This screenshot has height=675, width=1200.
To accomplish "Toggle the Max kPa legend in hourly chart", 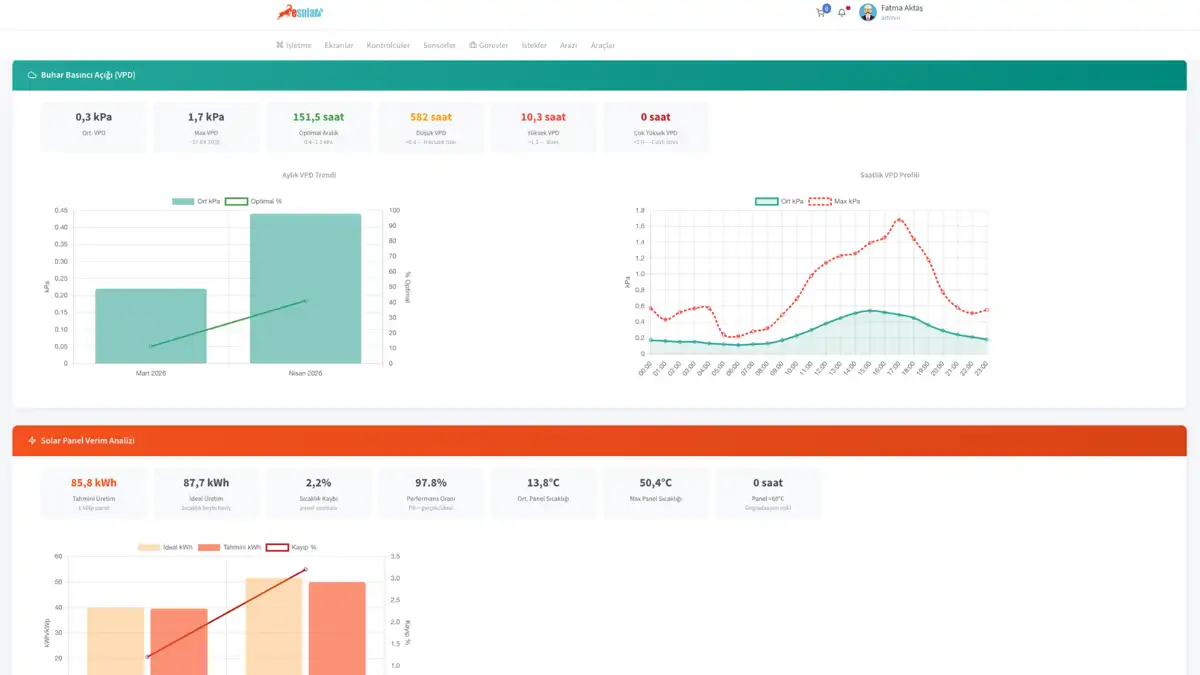I will tap(834, 201).
